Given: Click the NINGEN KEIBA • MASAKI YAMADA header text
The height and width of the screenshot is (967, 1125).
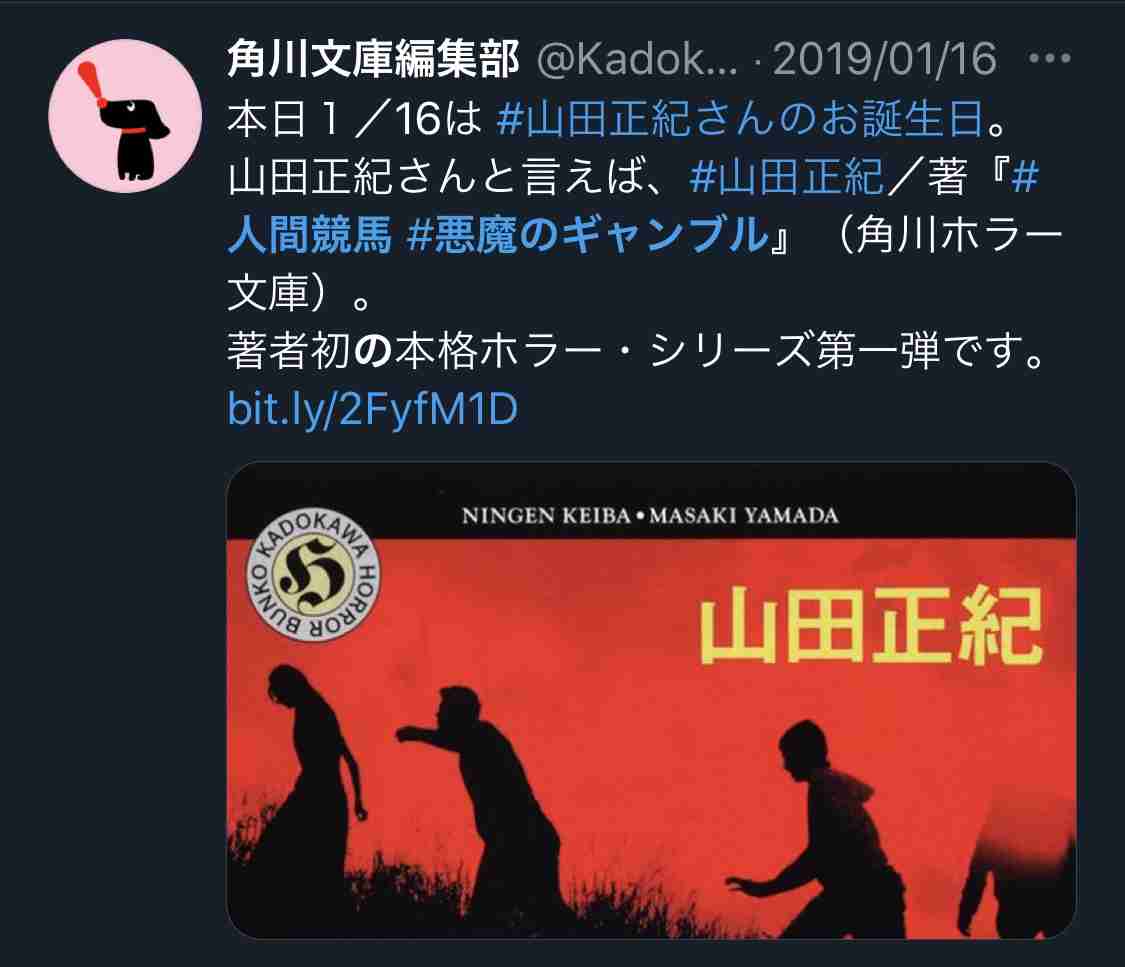Looking at the screenshot, I should pyautogui.click(x=650, y=516).
